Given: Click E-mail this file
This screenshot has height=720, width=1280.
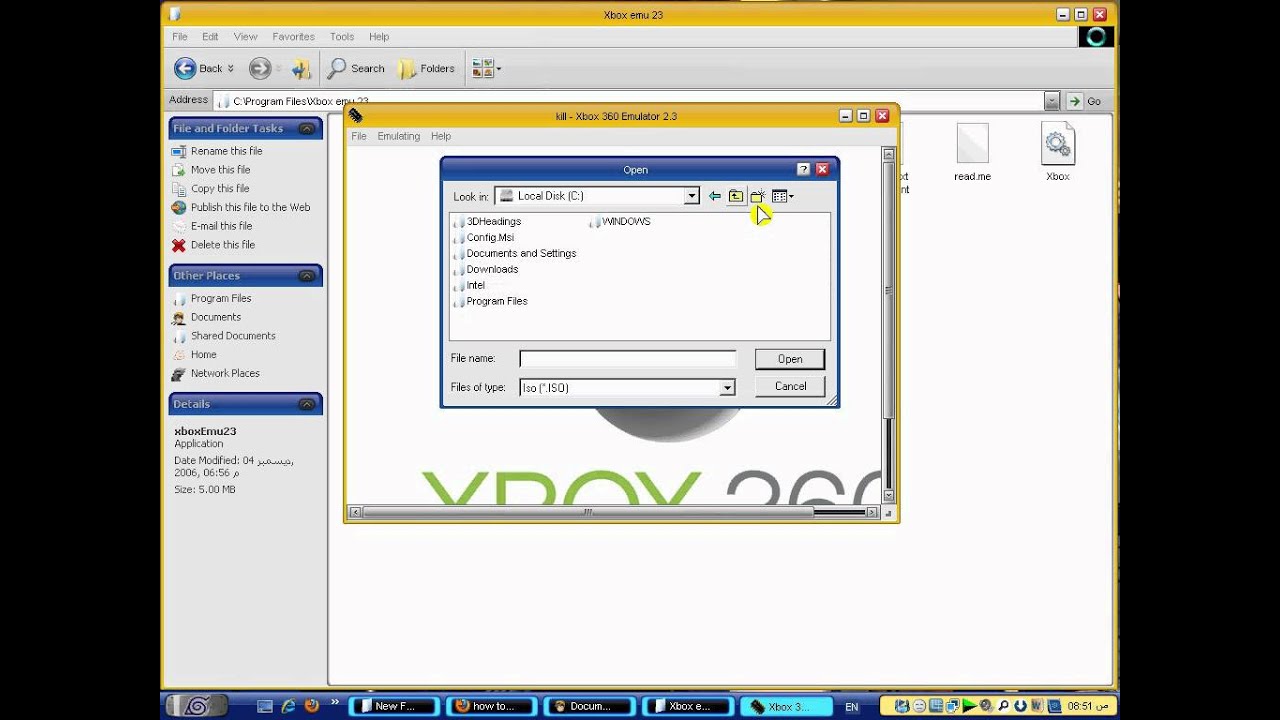Looking at the screenshot, I should (221, 226).
